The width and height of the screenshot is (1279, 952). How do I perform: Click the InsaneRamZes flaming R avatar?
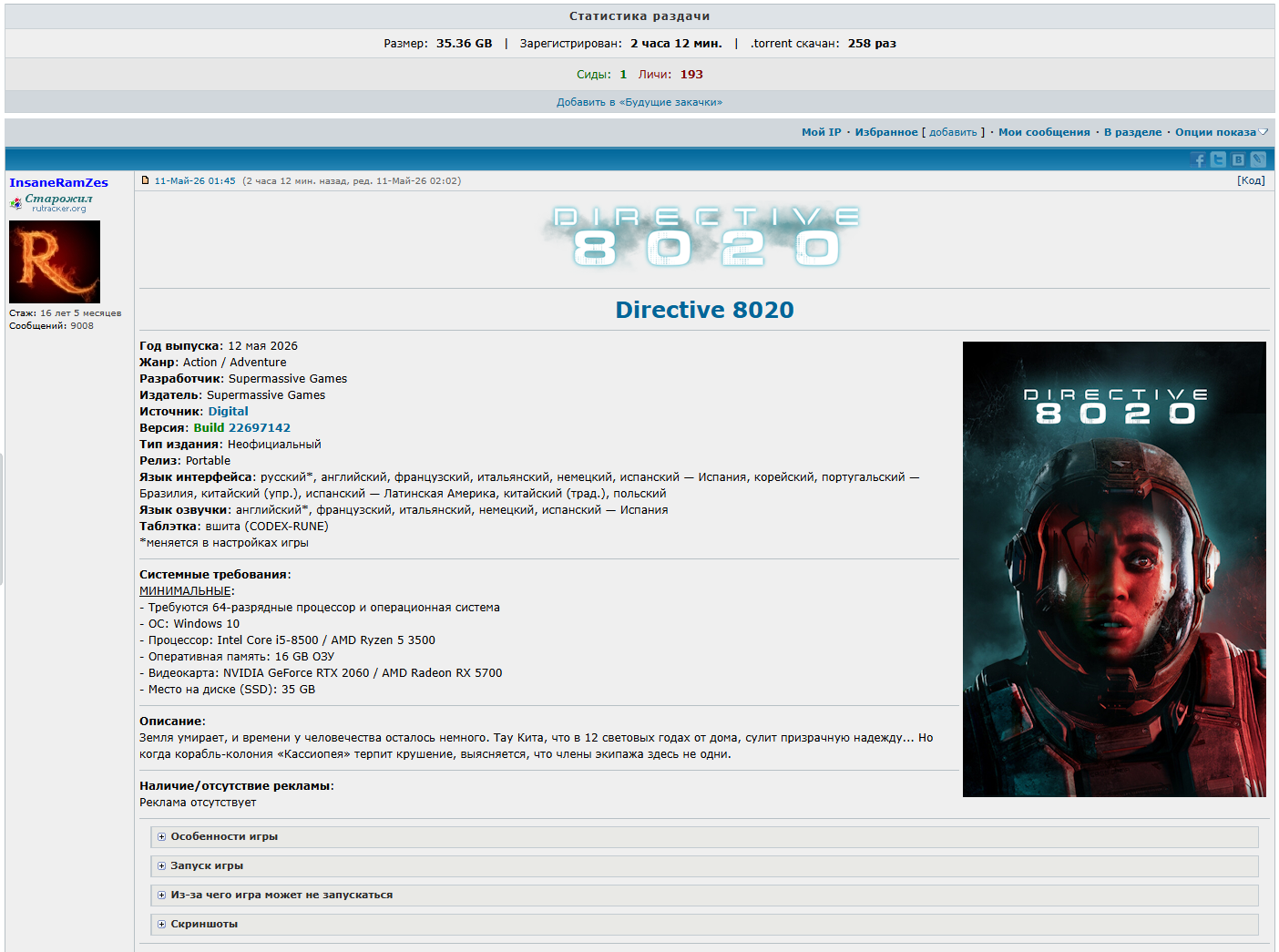click(55, 261)
